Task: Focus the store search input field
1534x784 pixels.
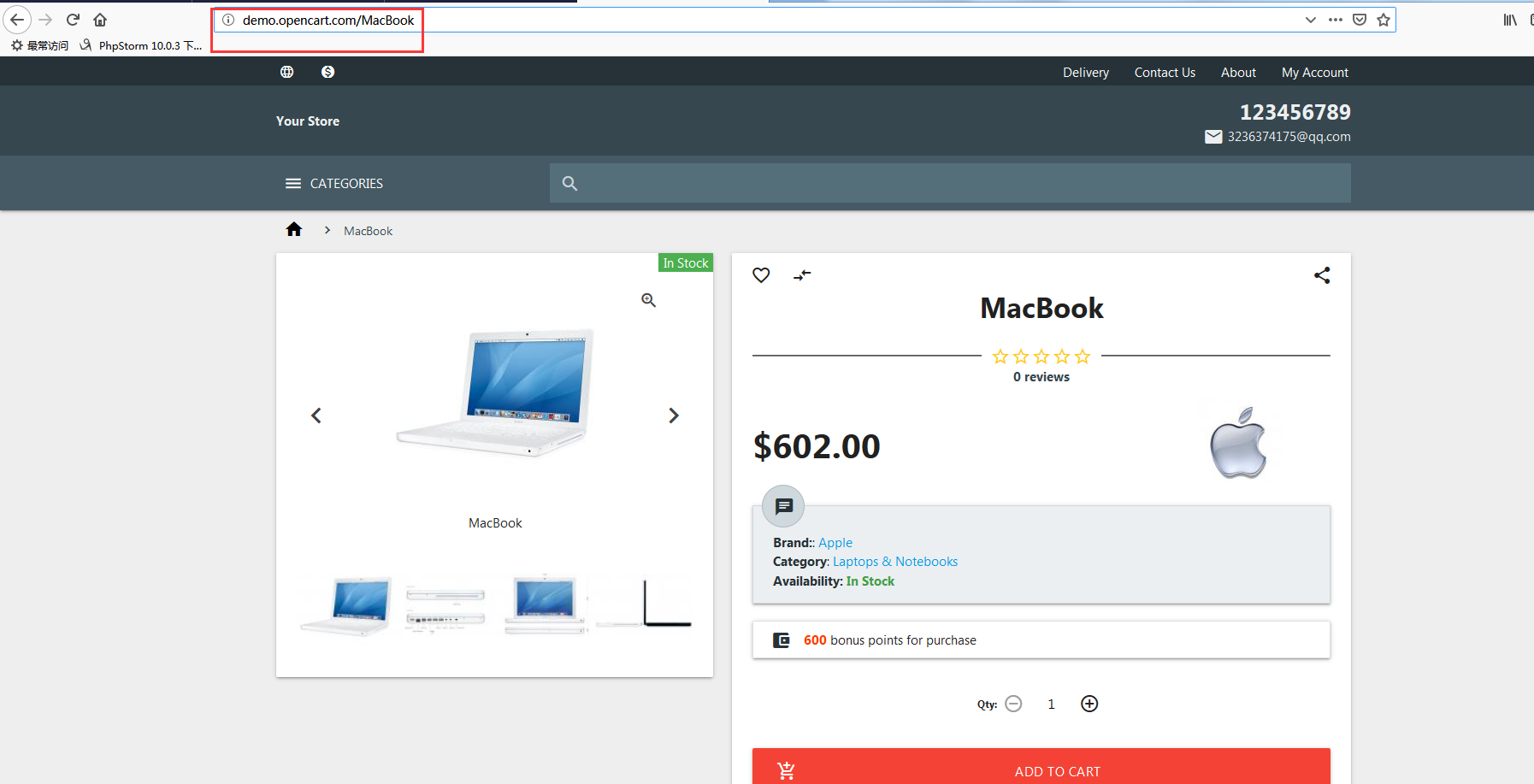Action: (x=950, y=183)
